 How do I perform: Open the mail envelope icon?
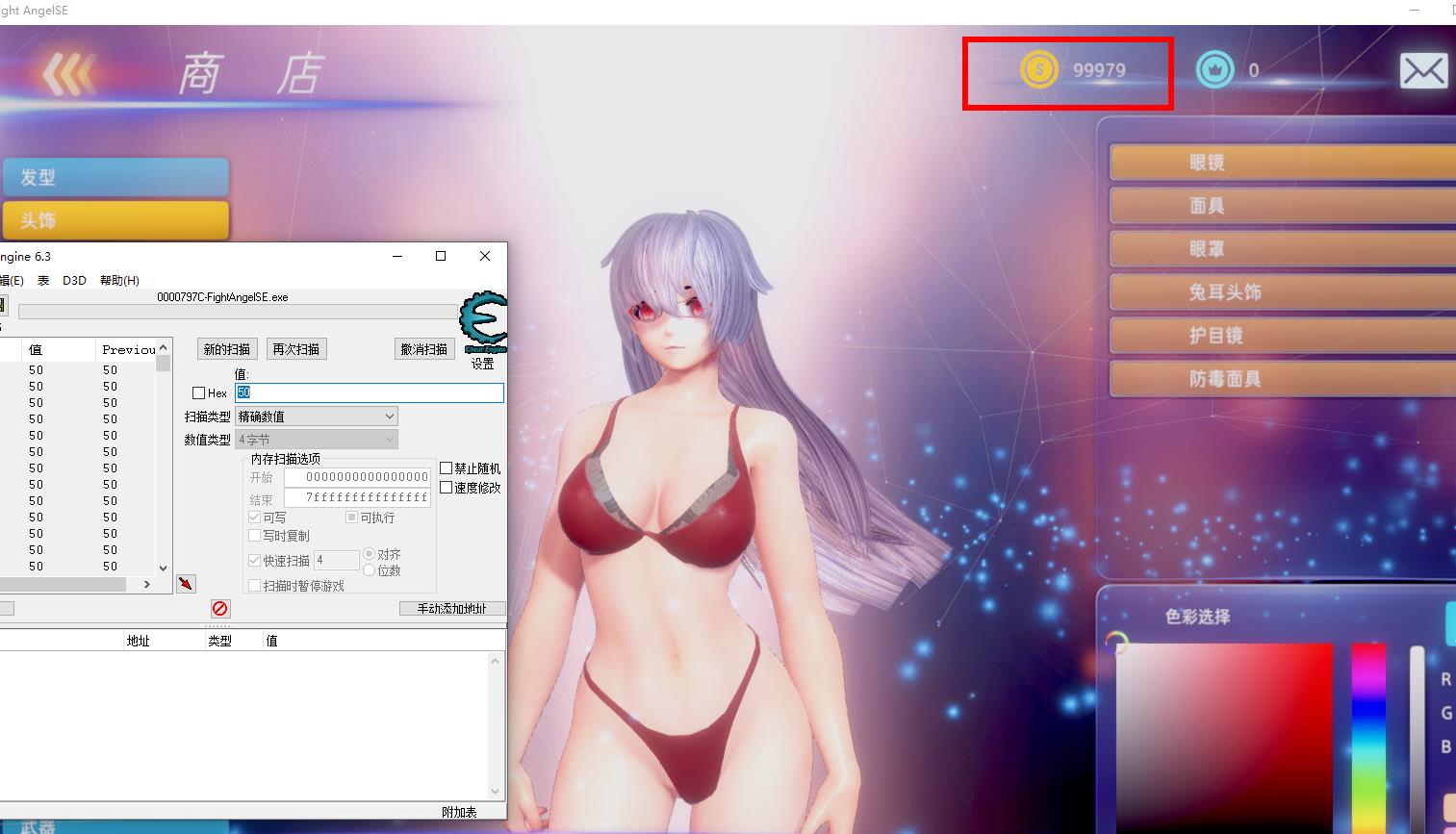click(1423, 70)
